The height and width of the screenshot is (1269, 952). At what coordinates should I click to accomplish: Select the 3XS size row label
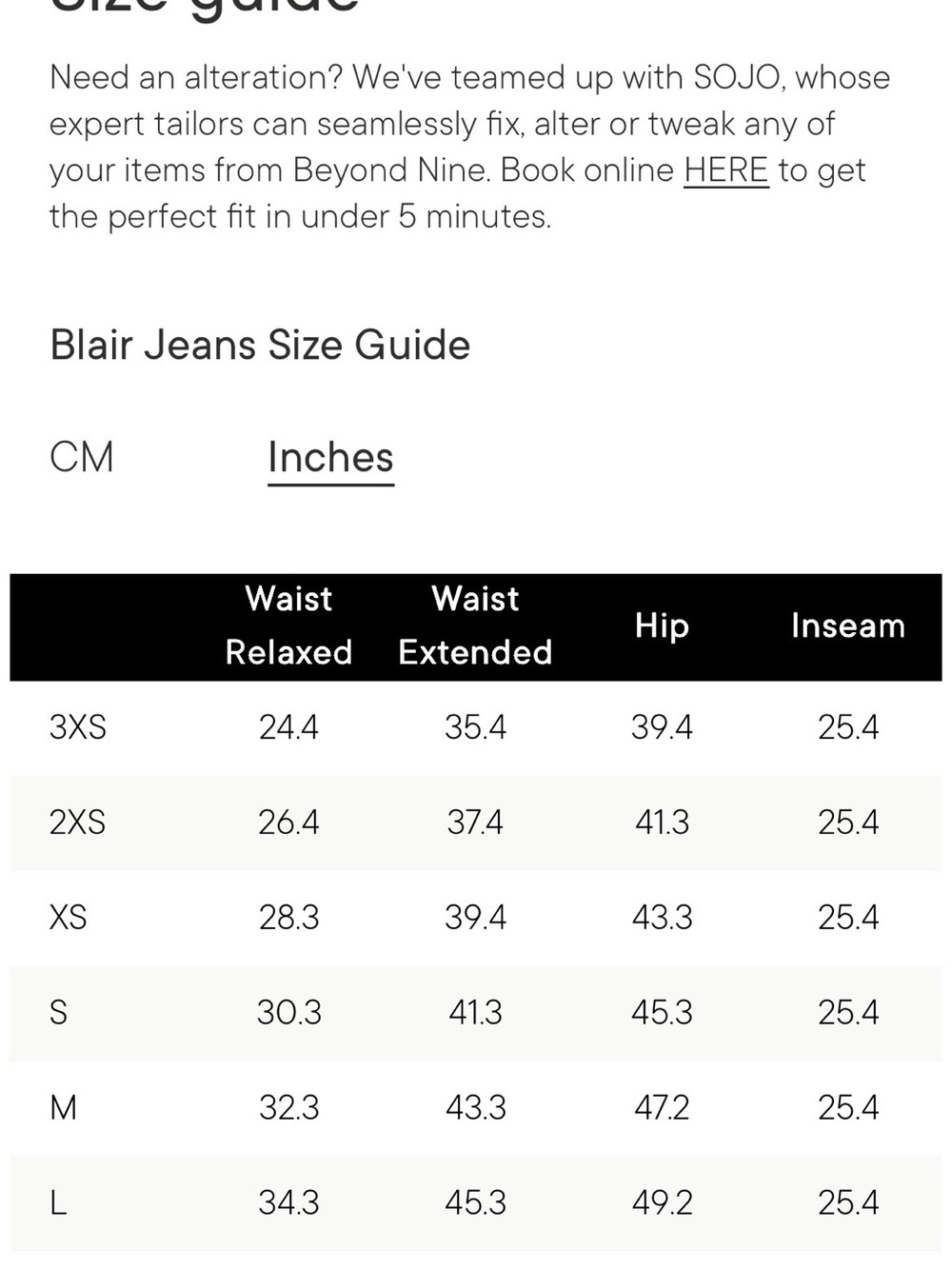coord(78,727)
